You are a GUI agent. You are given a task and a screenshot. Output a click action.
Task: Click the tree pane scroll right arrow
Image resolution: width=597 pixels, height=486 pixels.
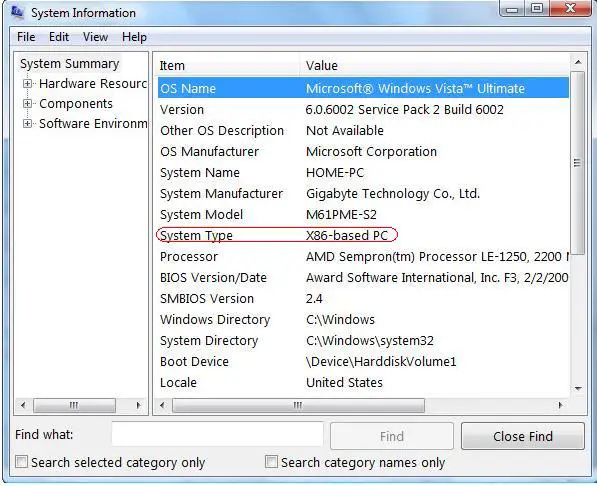pos(138,405)
